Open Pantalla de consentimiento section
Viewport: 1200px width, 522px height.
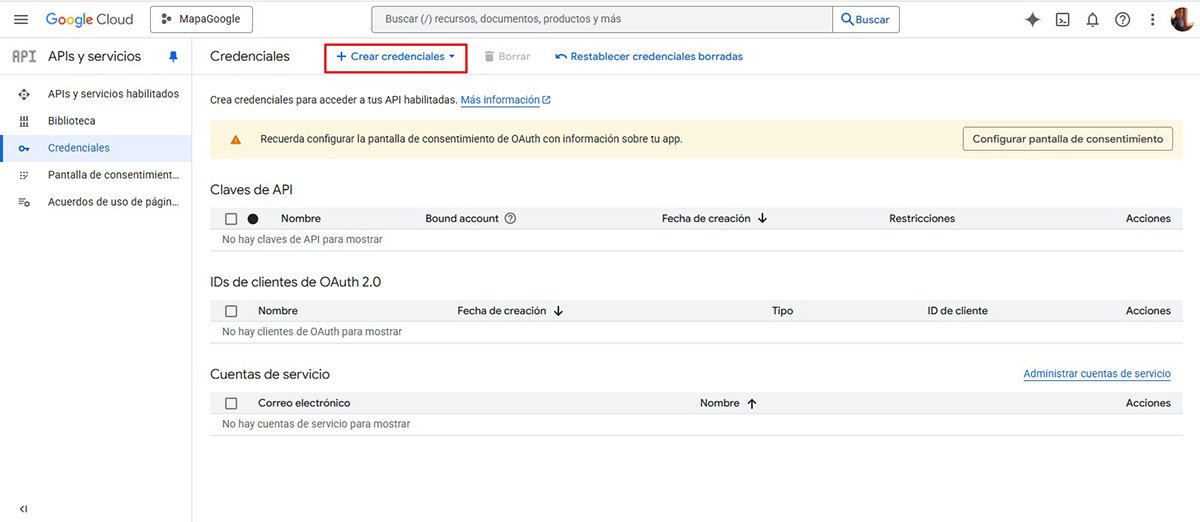pyautogui.click(x=114, y=175)
